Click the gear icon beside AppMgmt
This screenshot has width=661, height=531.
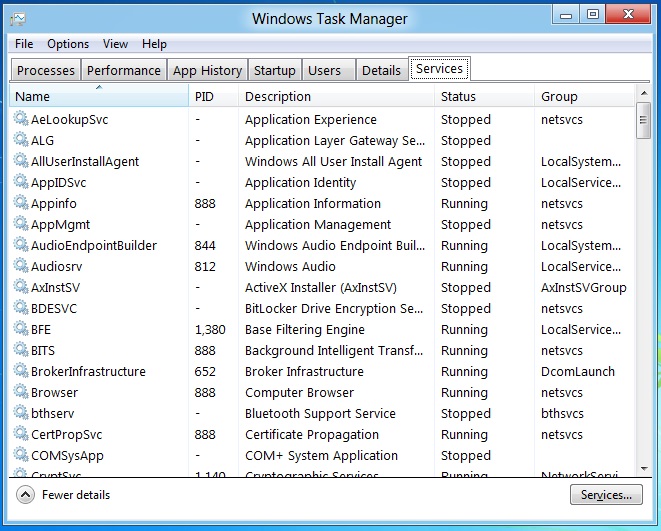21,223
